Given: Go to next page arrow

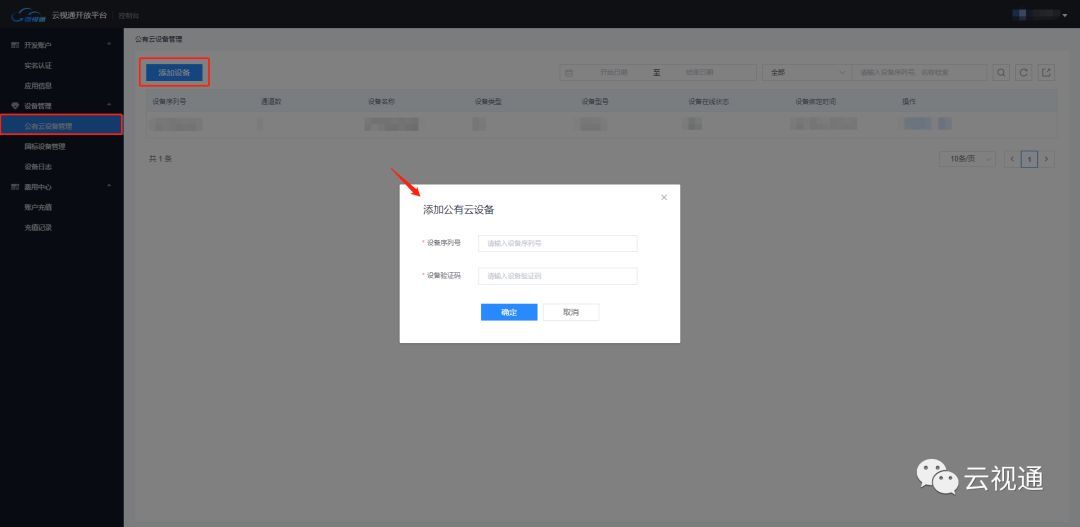Looking at the screenshot, I should point(1047,159).
